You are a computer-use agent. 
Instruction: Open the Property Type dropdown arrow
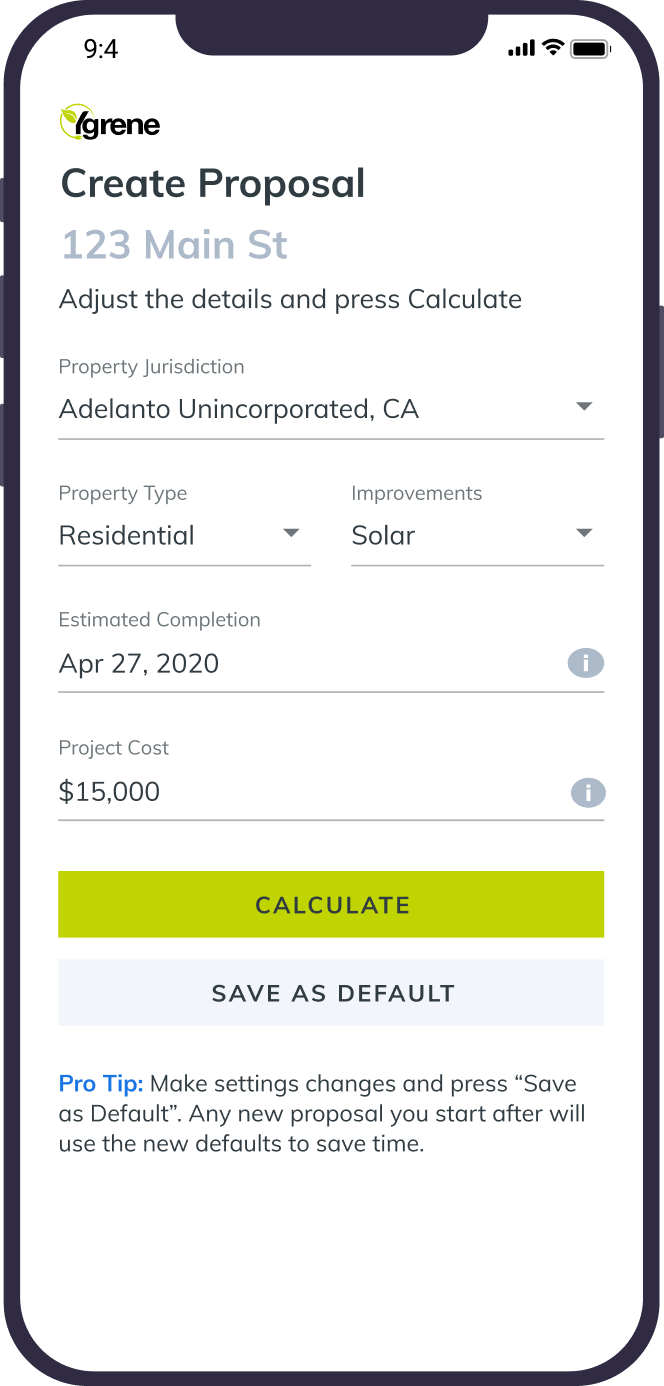tap(291, 533)
